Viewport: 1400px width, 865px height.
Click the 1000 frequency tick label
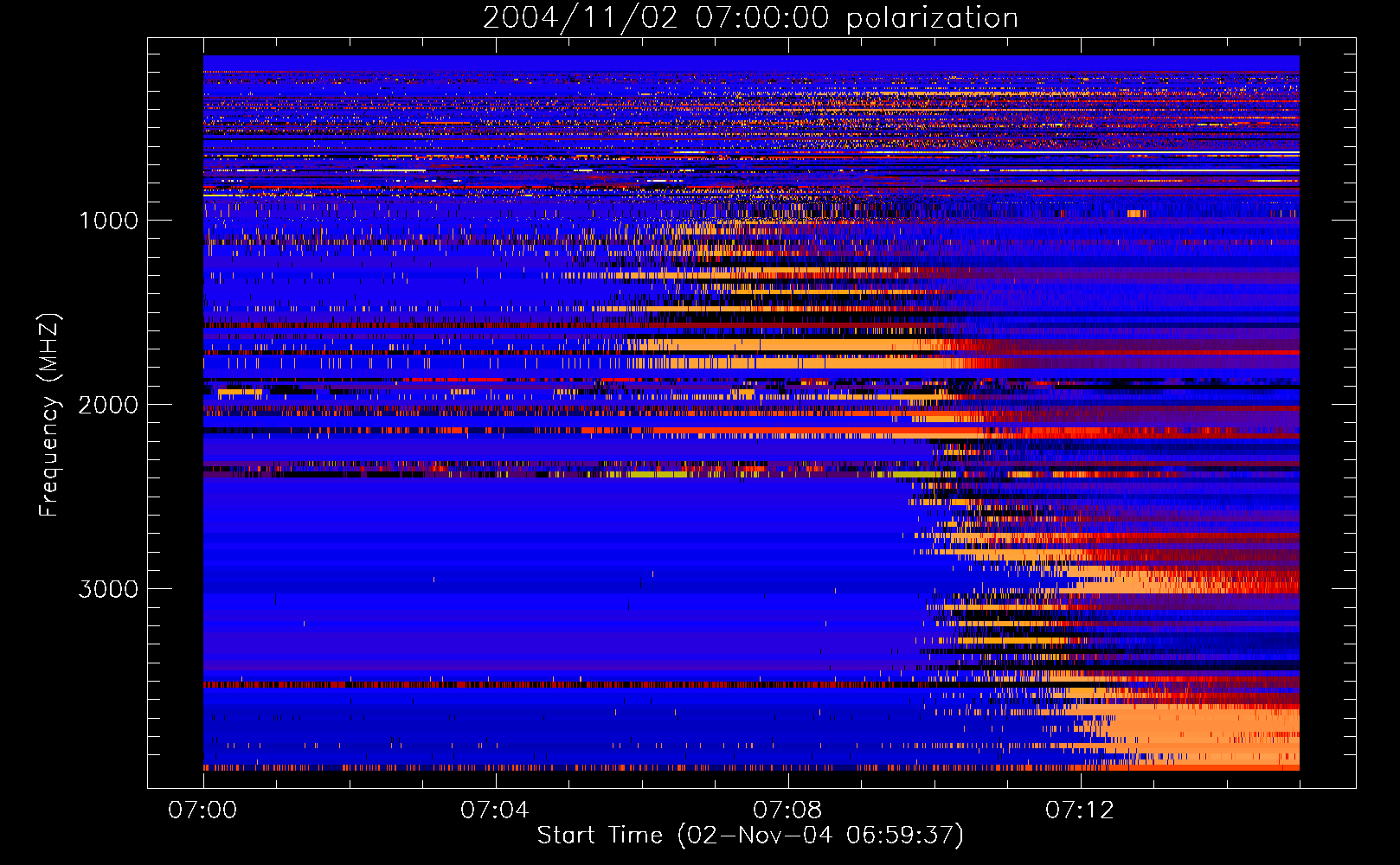click(x=108, y=221)
